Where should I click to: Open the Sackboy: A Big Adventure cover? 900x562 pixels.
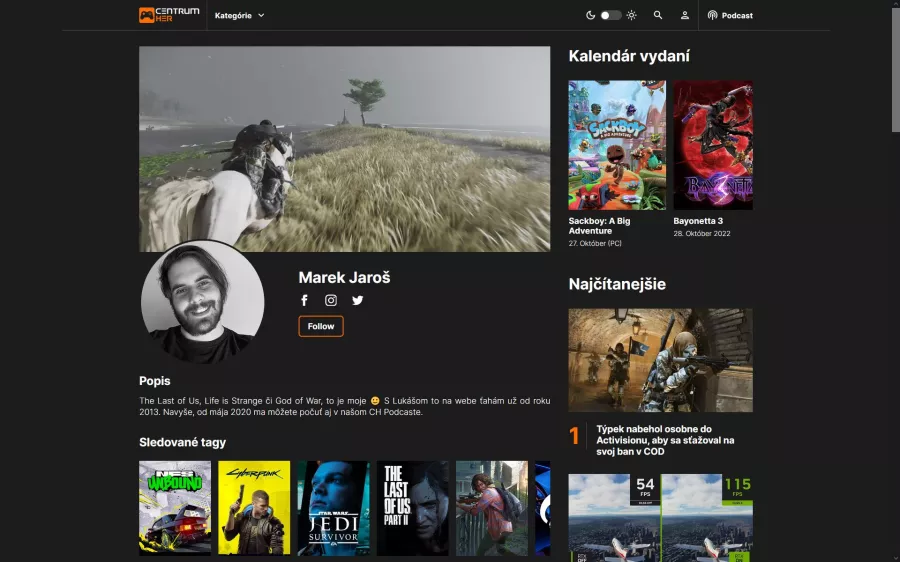(617, 145)
